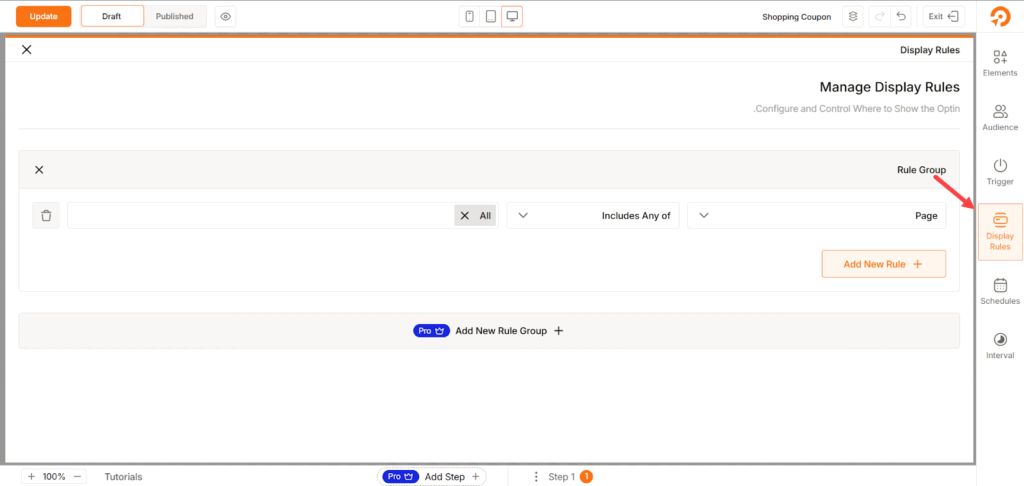
Task: Switch to Draft status
Action: coord(112,16)
